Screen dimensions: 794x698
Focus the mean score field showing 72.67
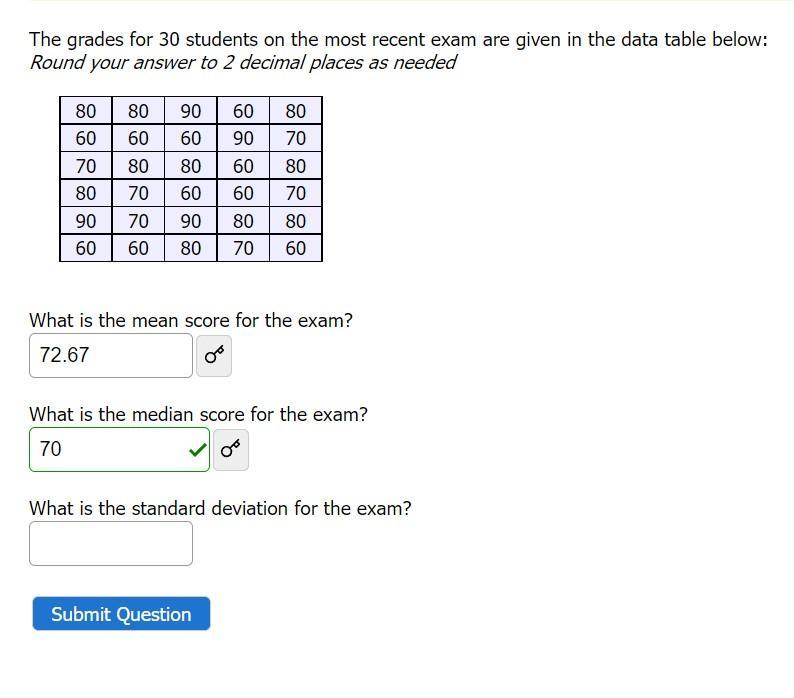[x=111, y=356]
